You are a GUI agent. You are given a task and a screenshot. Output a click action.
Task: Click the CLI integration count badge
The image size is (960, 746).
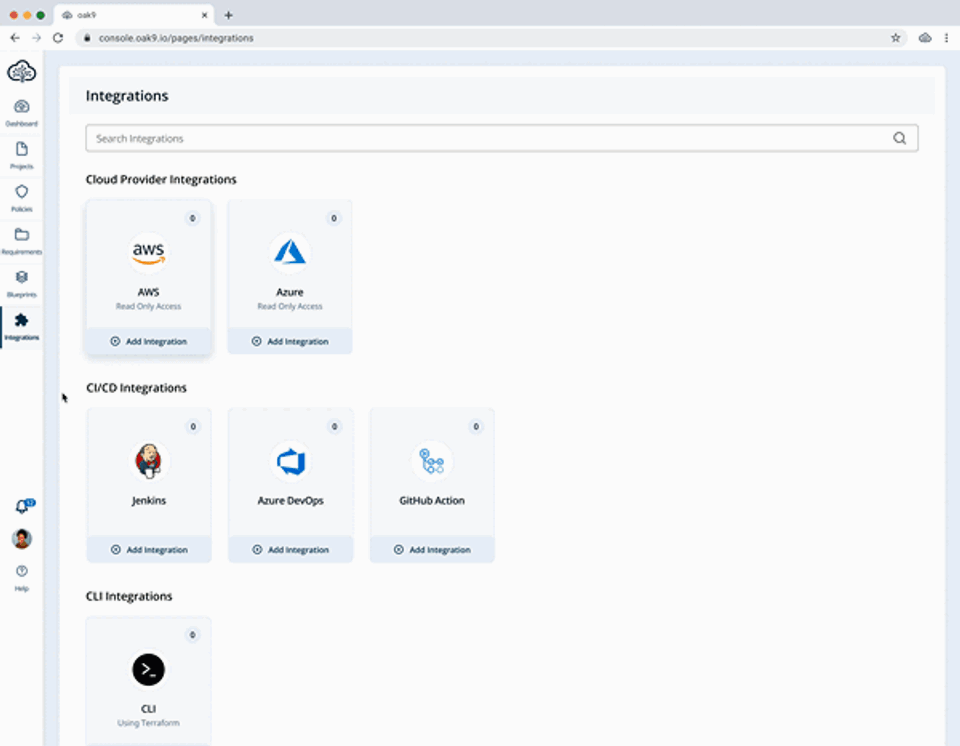(x=192, y=635)
